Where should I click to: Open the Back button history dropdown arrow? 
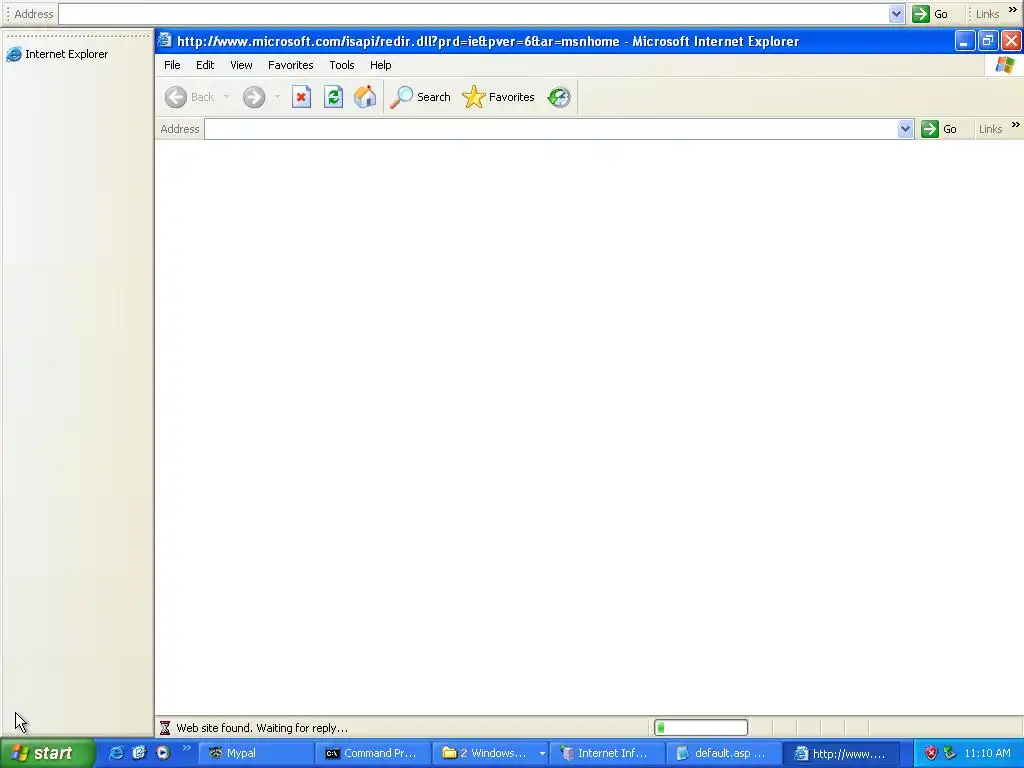coord(226,97)
